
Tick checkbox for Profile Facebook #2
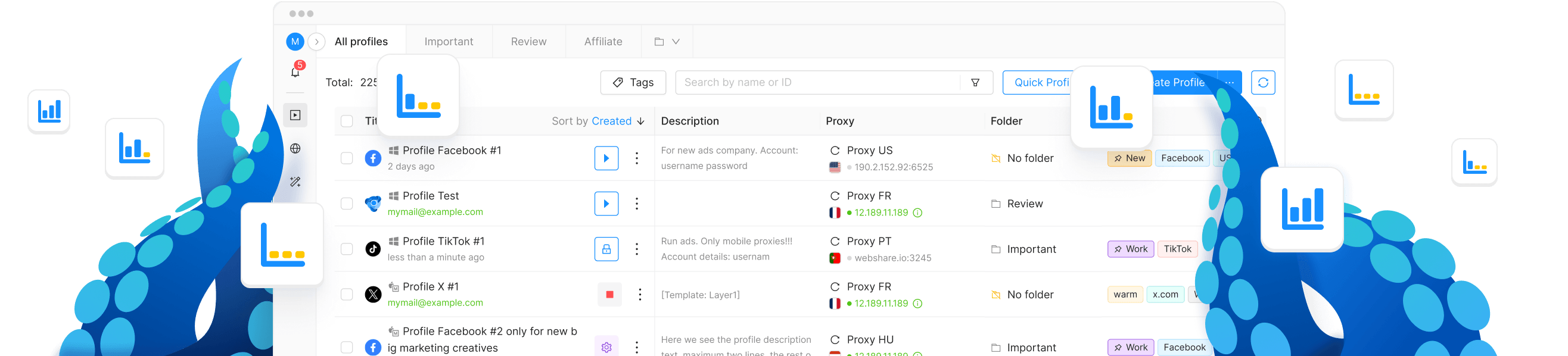[347, 348]
